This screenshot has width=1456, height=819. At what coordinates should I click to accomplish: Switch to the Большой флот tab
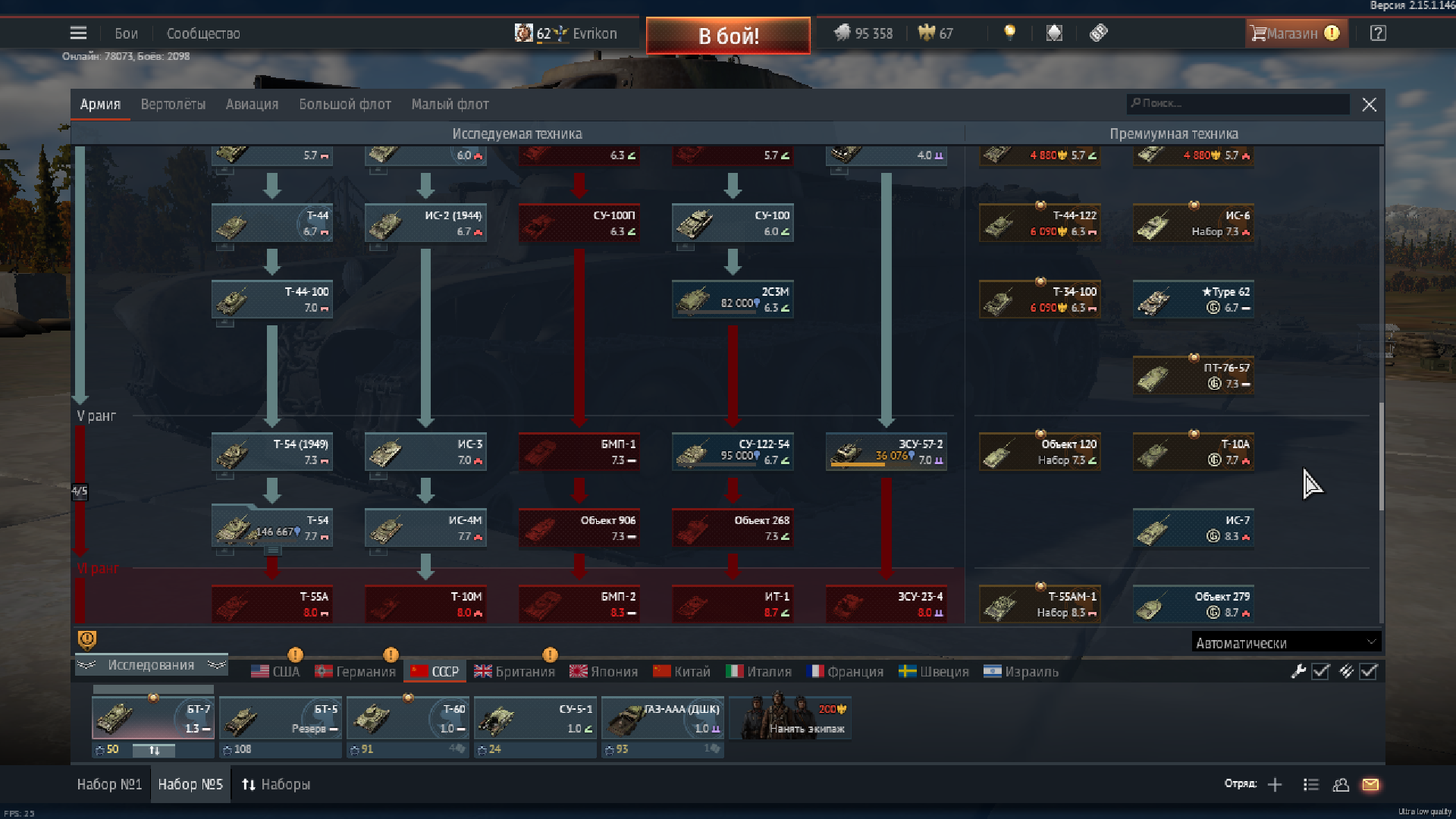click(x=345, y=105)
